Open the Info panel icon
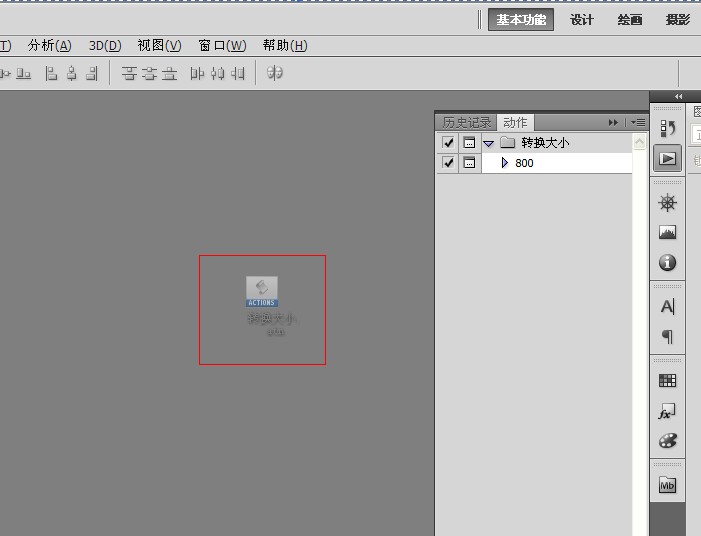Viewport: 701px width, 536px height. pos(667,263)
